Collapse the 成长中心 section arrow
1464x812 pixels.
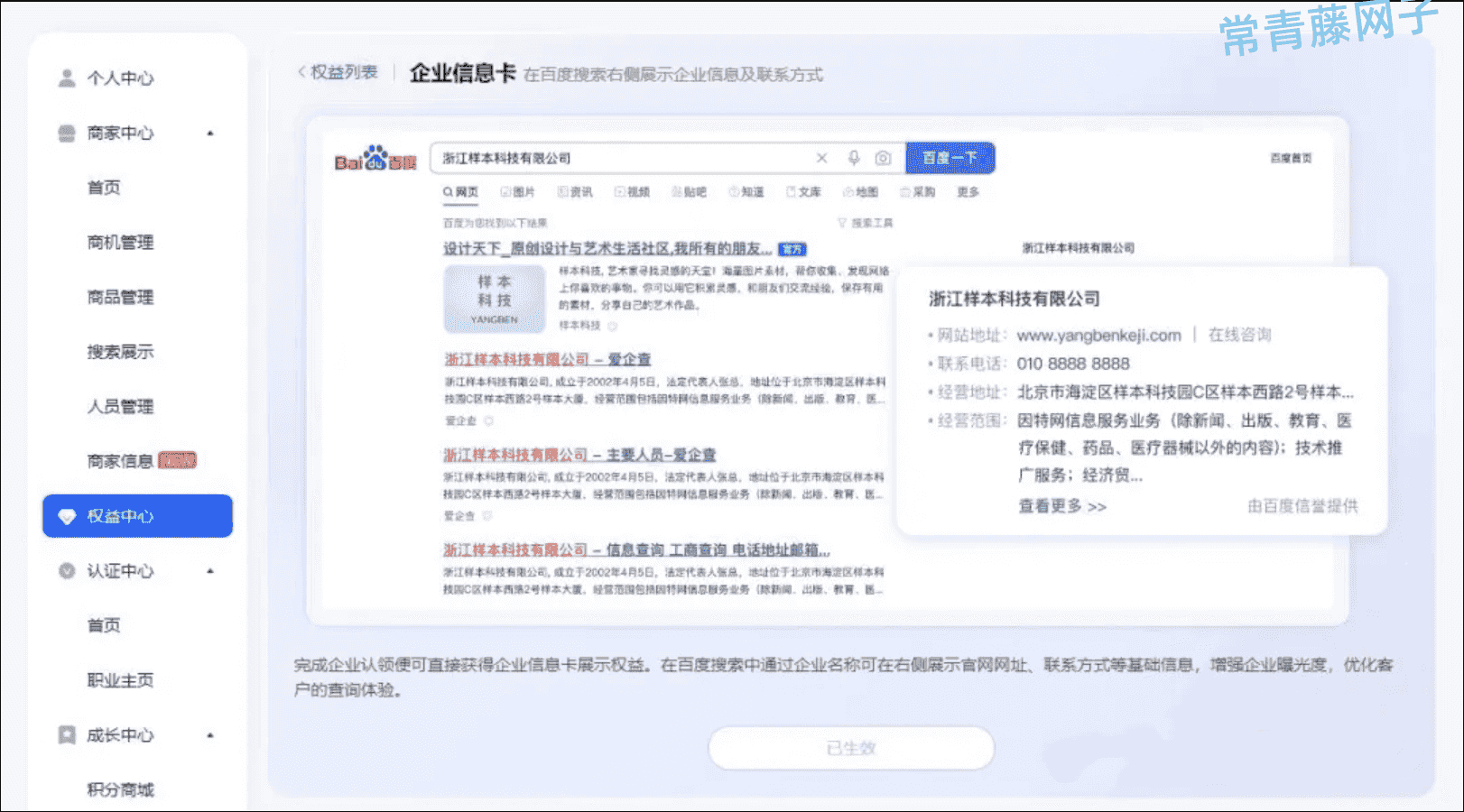(210, 735)
